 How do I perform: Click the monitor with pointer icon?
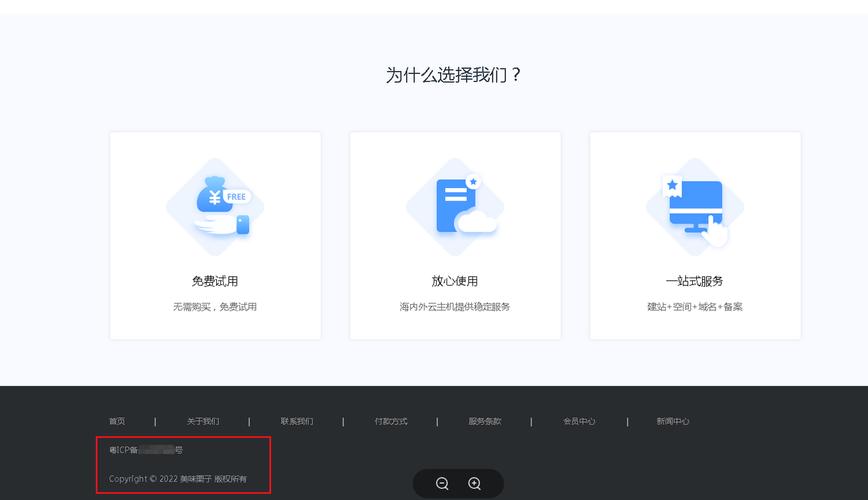point(695,207)
